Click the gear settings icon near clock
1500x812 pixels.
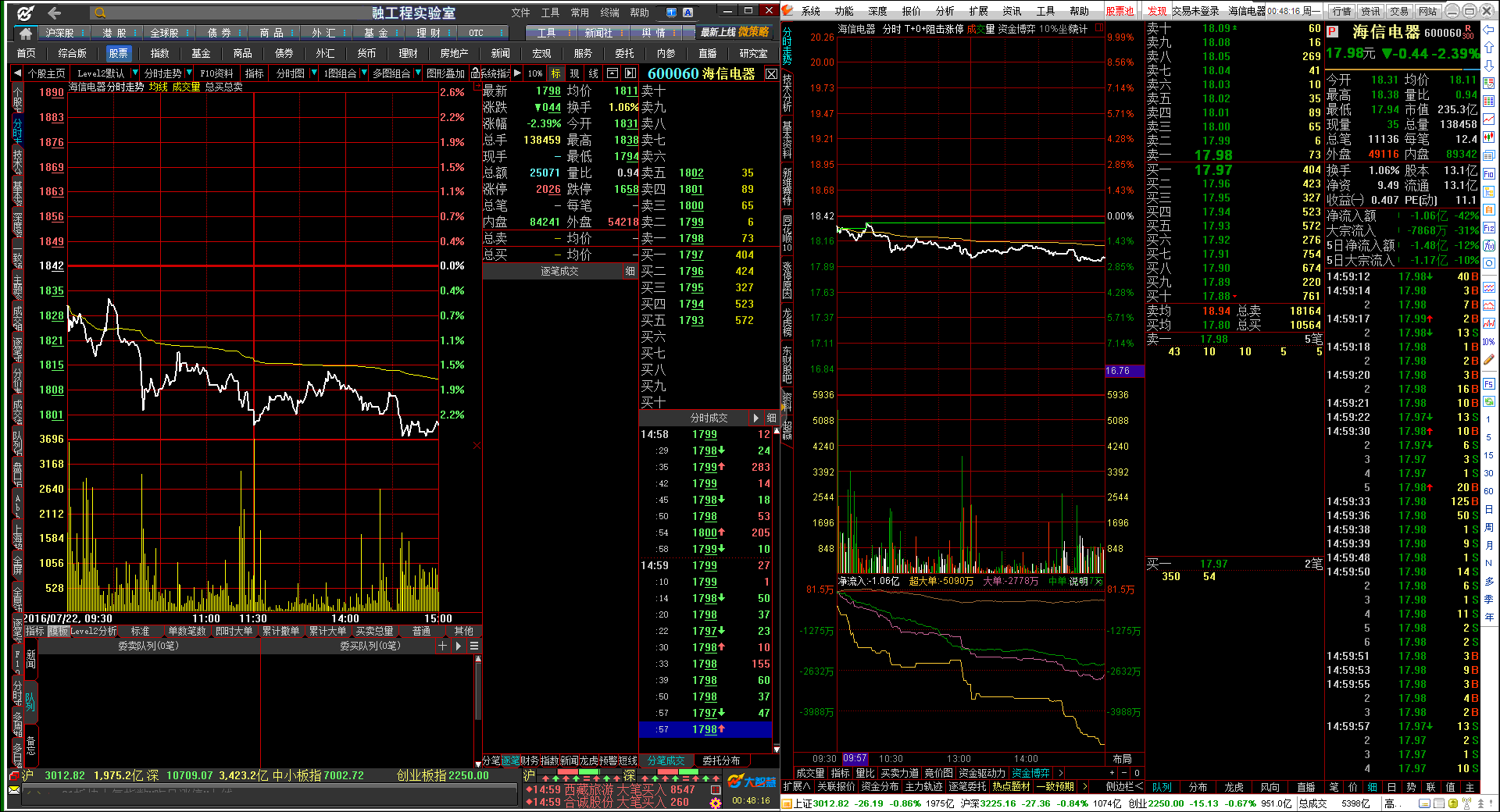(715, 803)
